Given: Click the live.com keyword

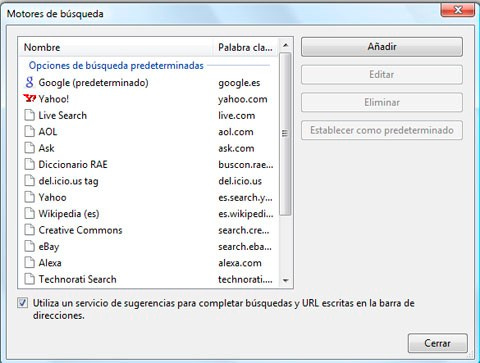Looking at the screenshot, I should tap(237, 115).
